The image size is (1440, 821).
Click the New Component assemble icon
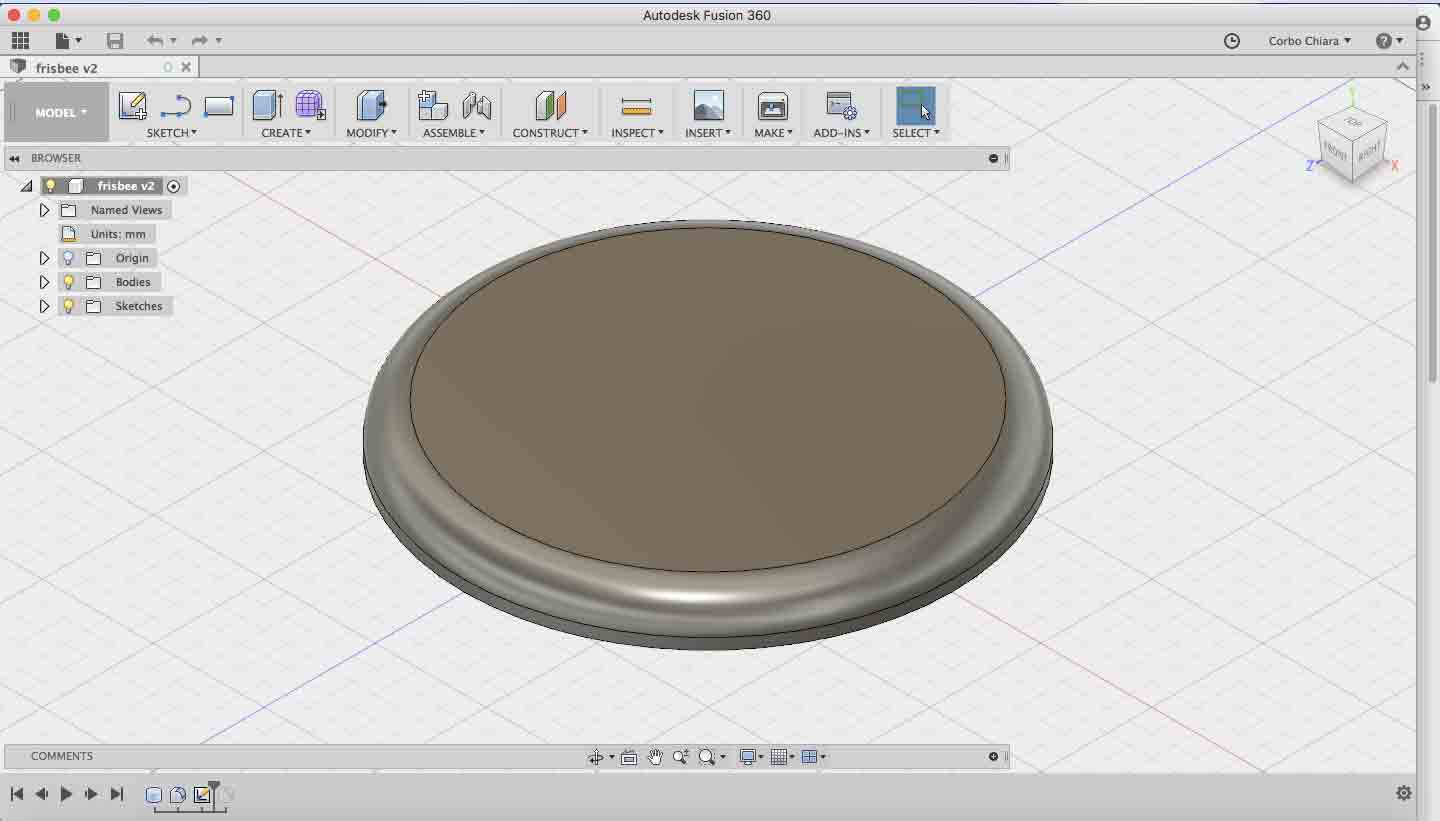[432, 106]
